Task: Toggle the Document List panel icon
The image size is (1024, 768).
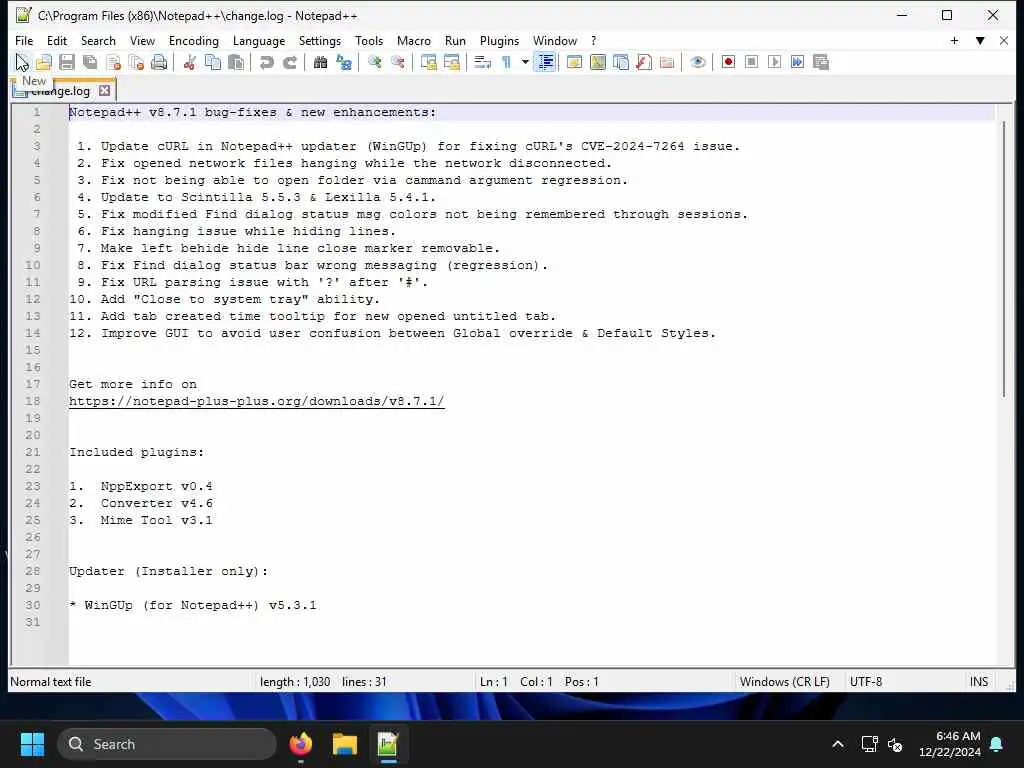Action: (x=621, y=62)
